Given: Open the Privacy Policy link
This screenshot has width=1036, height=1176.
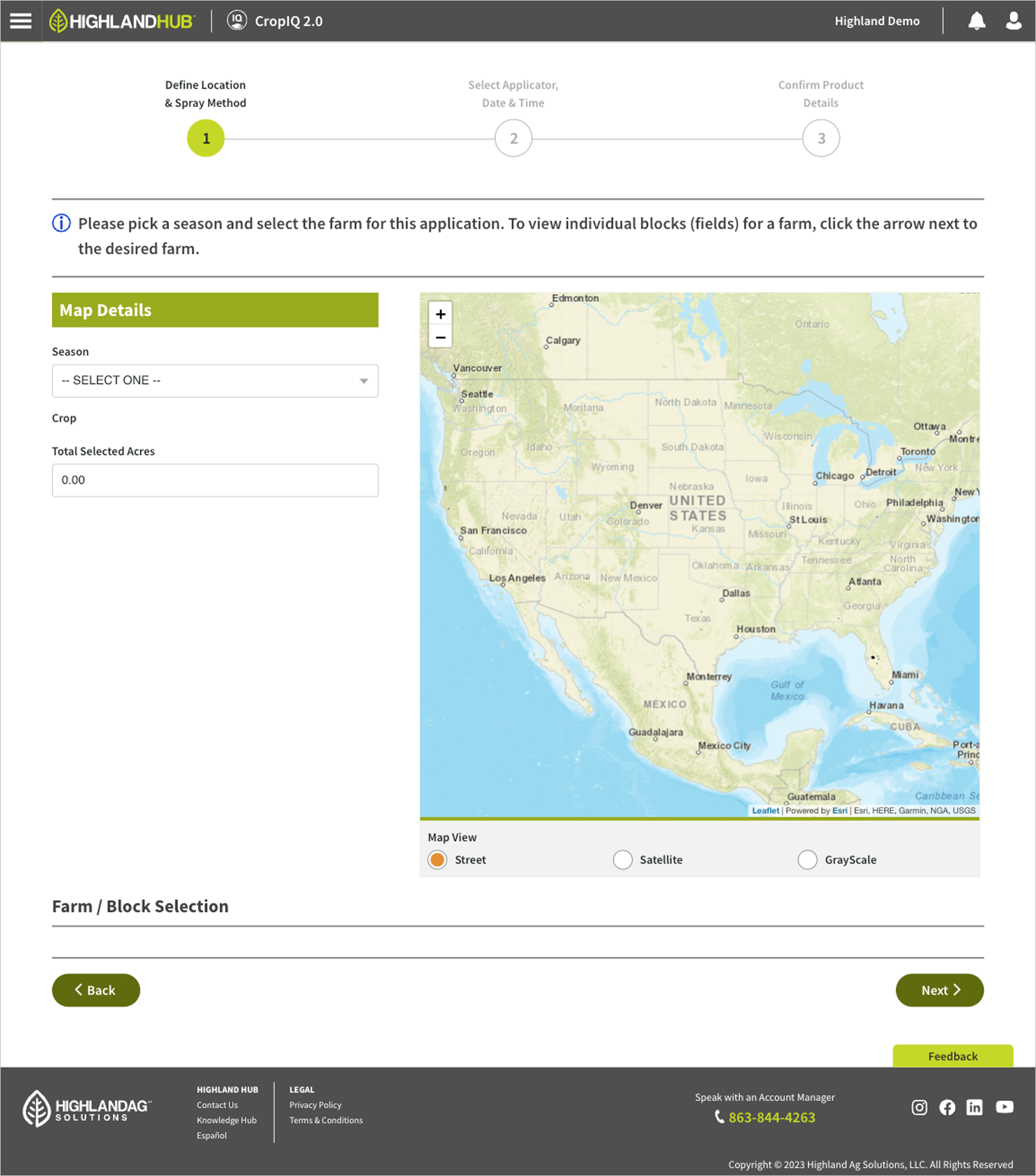Looking at the screenshot, I should [315, 1105].
